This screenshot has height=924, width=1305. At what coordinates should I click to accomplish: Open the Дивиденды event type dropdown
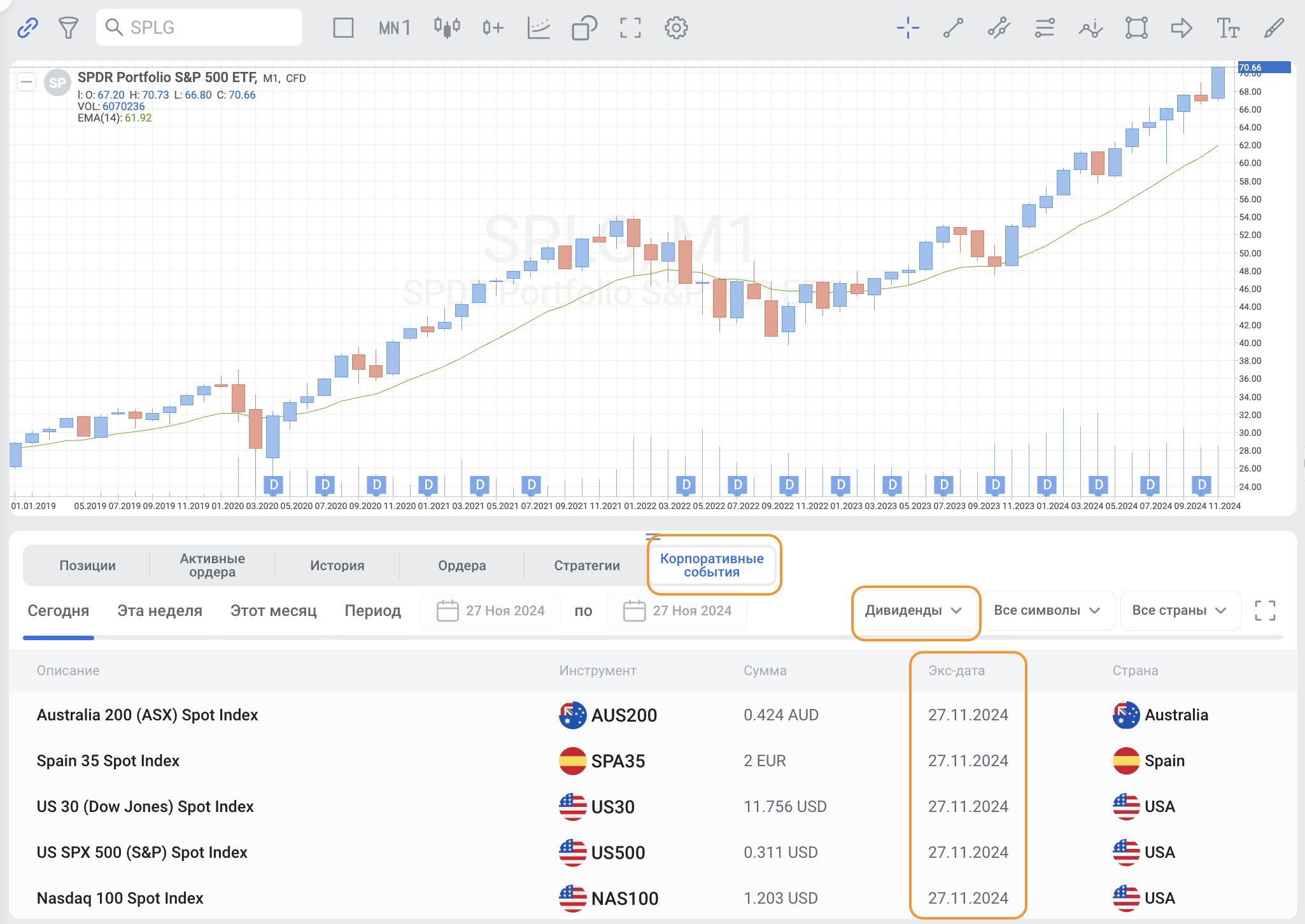(914, 610)
